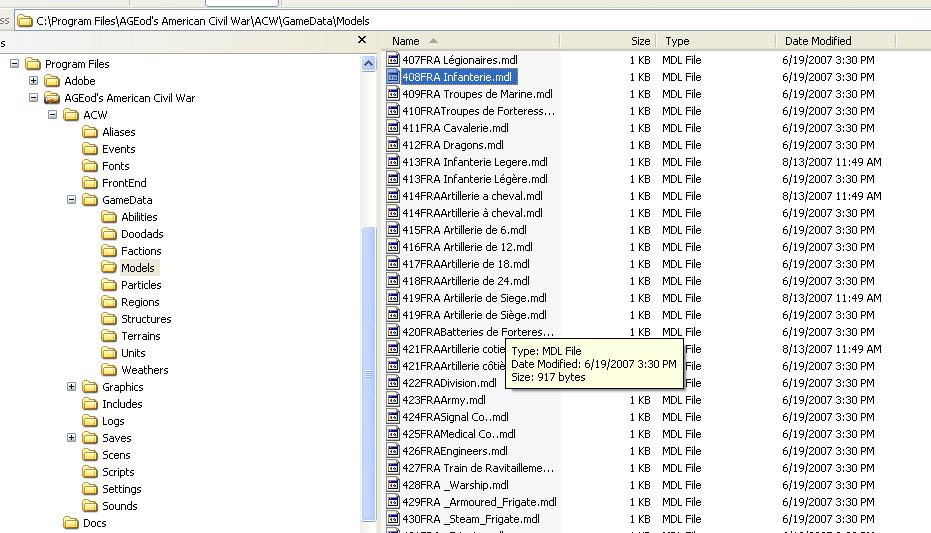Click the 428FRA _Warship.mdl file icon
The width and height of the screenshot is (931, 533).
pos(393,485)
